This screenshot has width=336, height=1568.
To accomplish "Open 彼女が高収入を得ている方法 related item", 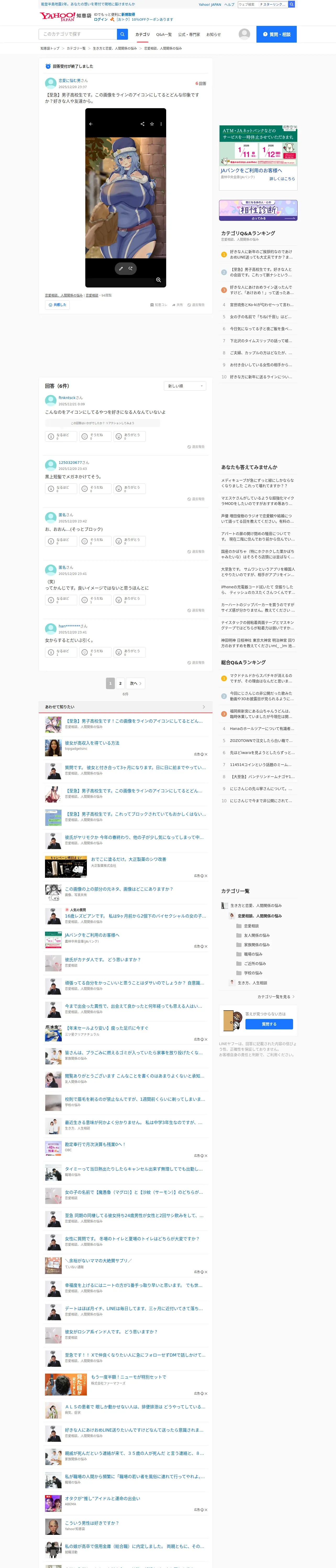I will [92, 743].
